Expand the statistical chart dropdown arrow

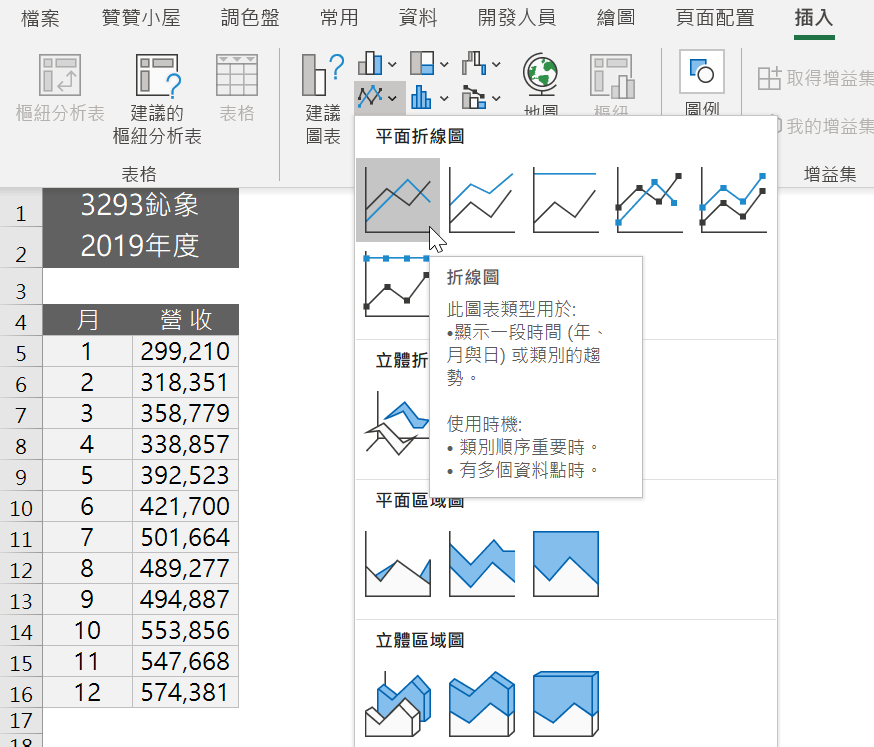click(444, 98)
